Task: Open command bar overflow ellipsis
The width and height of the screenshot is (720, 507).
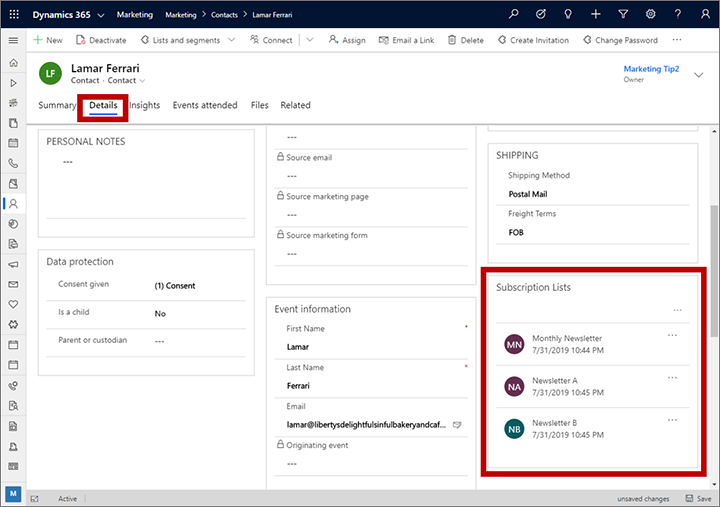Action: 677,40
